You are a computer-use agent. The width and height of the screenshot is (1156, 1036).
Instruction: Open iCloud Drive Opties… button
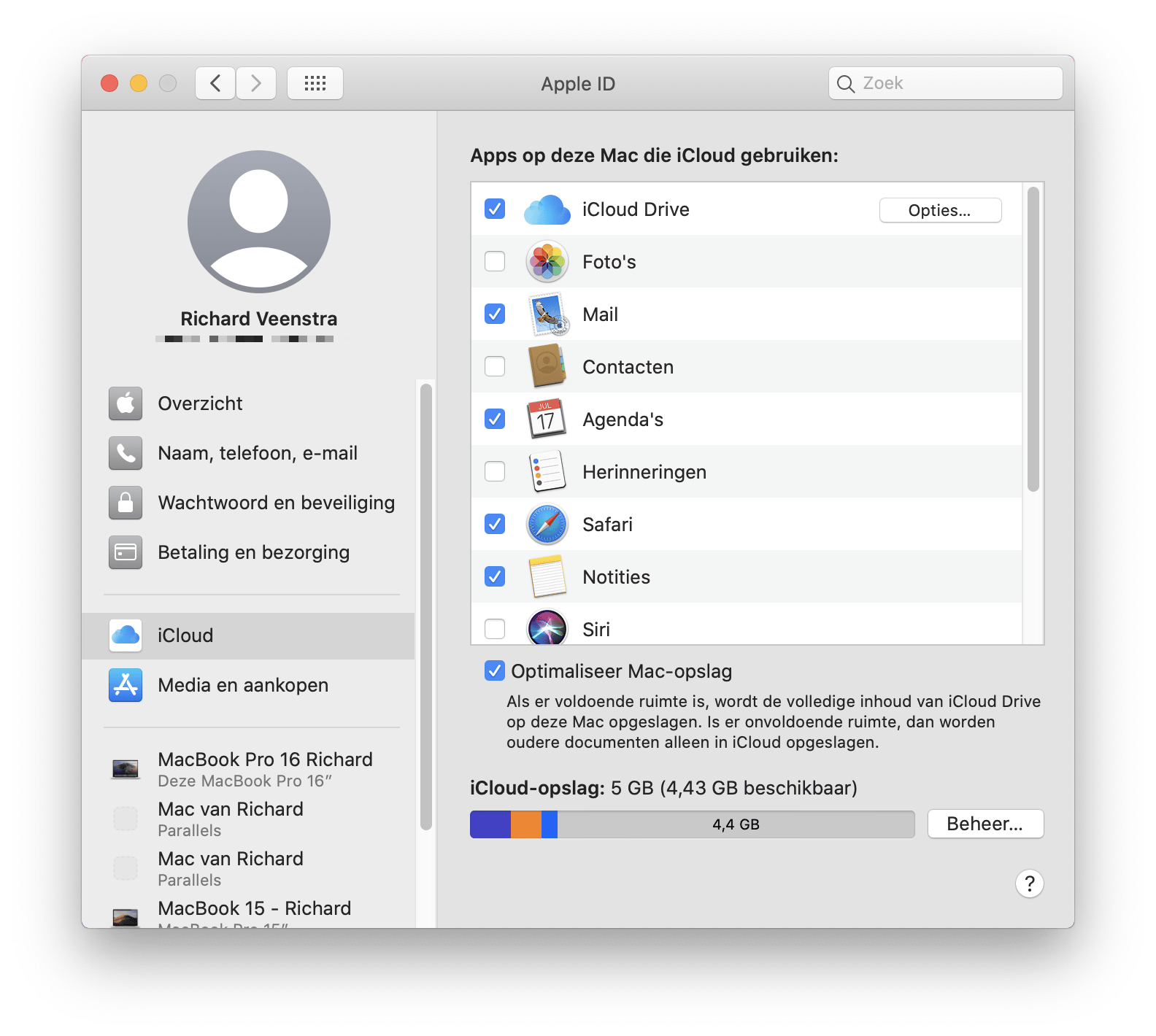pos(940,210)
